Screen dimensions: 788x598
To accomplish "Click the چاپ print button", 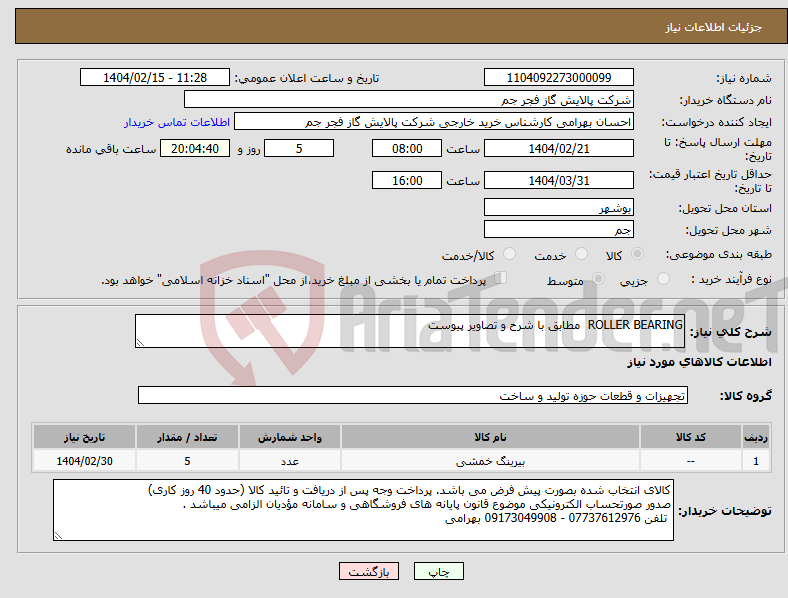I will (x=439, y=571).
